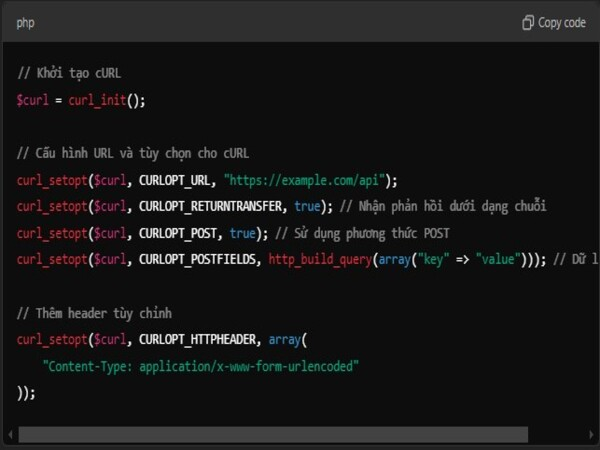Click the php language label

(x=26, y=22)
